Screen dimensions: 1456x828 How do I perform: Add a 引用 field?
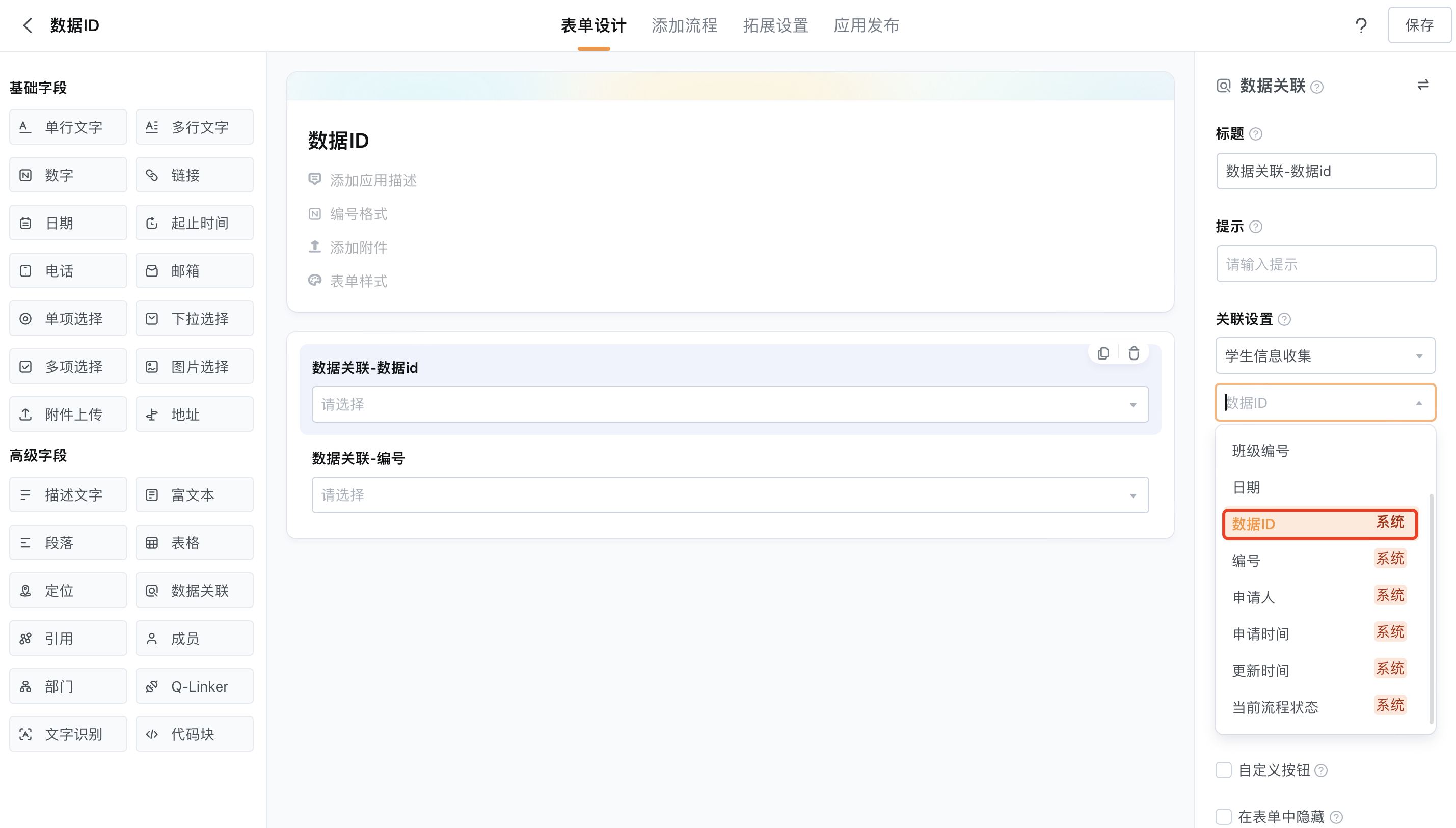coord(68,638)
